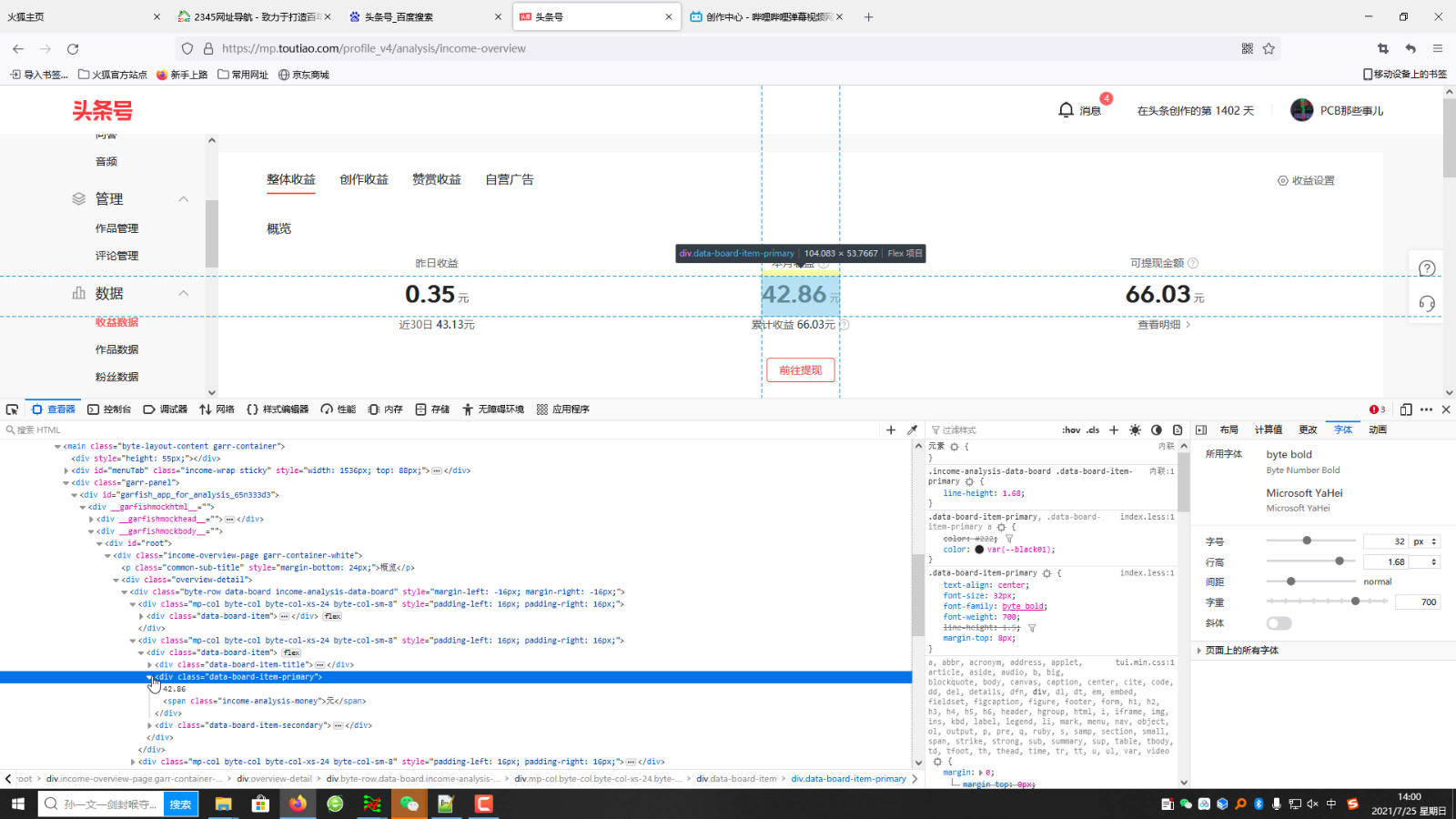Switch to the 控制台 console tab
1456x819 pixels.
point(109,409)
